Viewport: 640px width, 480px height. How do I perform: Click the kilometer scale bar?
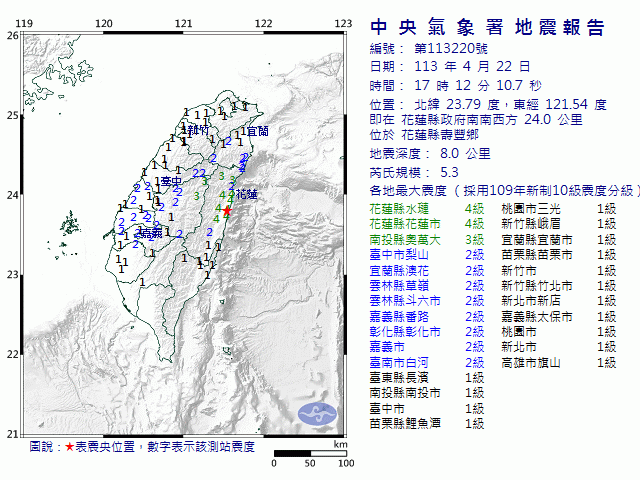[x=310, y=454]
